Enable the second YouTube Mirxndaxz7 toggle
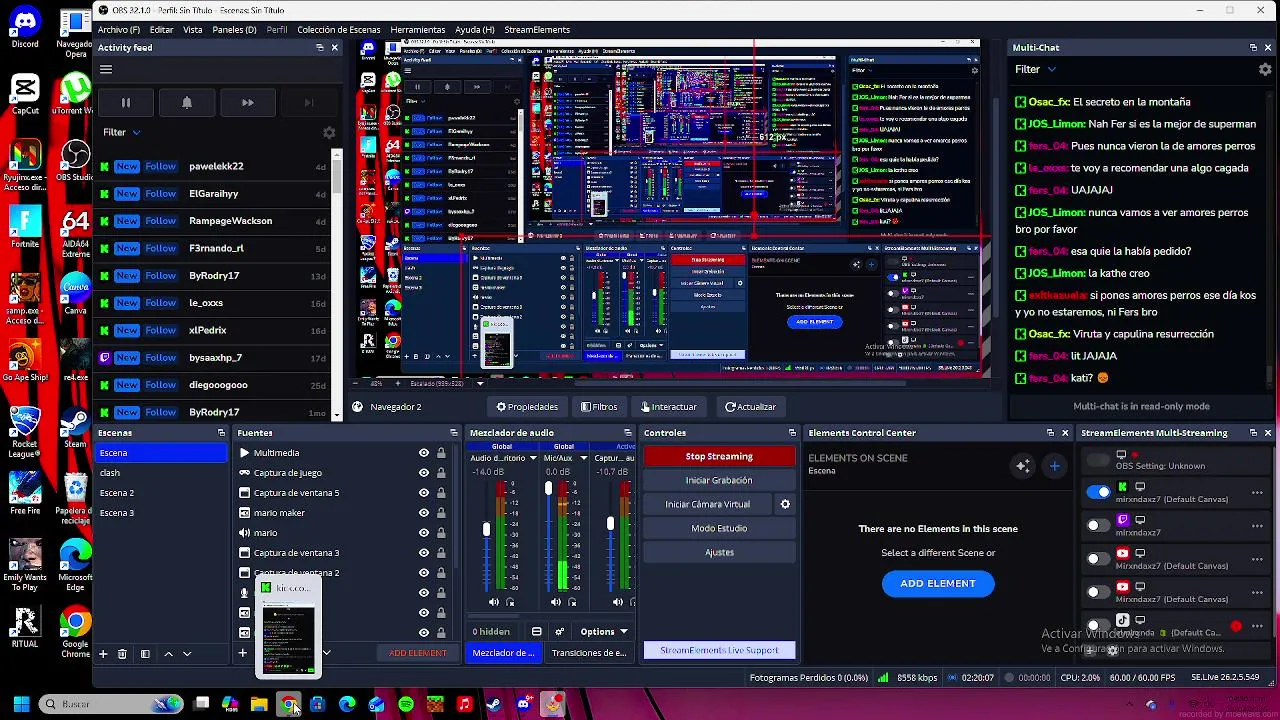Viewport: 1280px width, 720px height. (1098, 593)
